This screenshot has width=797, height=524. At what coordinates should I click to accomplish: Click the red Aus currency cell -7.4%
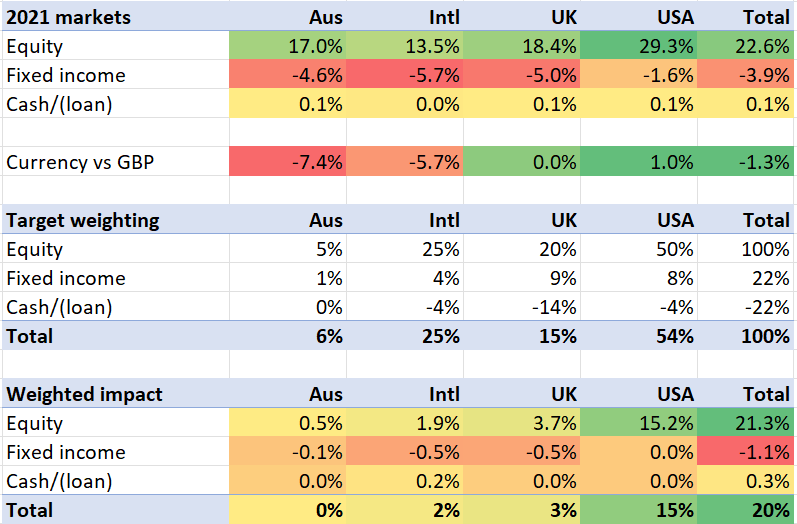click(288, 162)
